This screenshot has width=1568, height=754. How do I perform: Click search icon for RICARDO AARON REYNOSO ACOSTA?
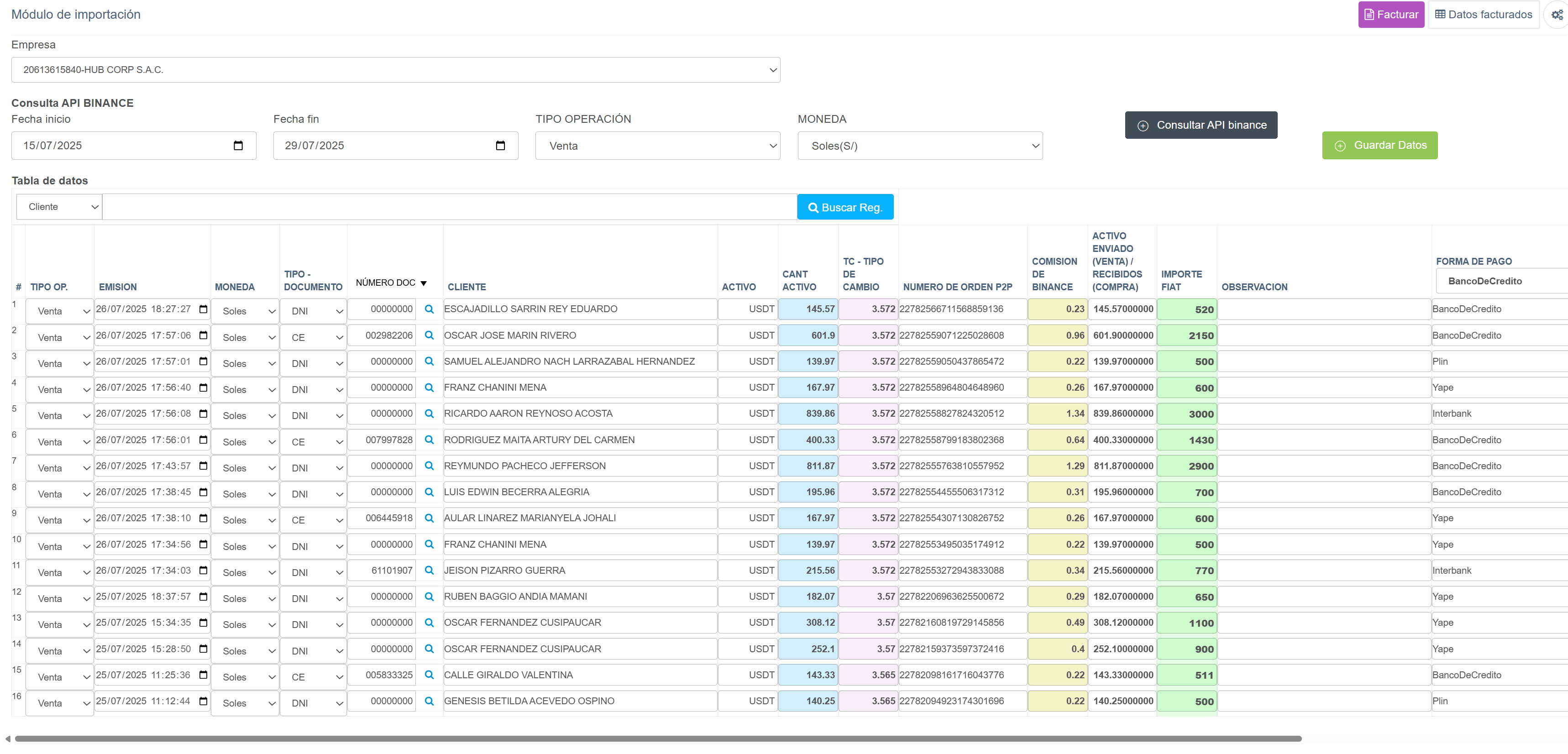coord(429,414)
